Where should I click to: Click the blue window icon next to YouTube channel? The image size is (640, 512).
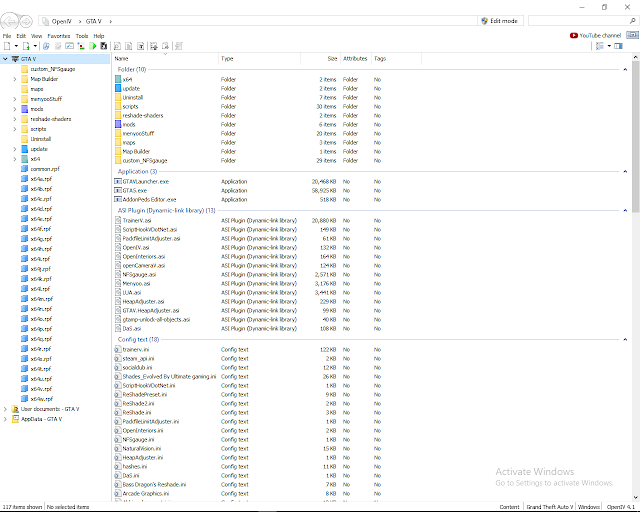pyautogui.click(x=632, y=35)
